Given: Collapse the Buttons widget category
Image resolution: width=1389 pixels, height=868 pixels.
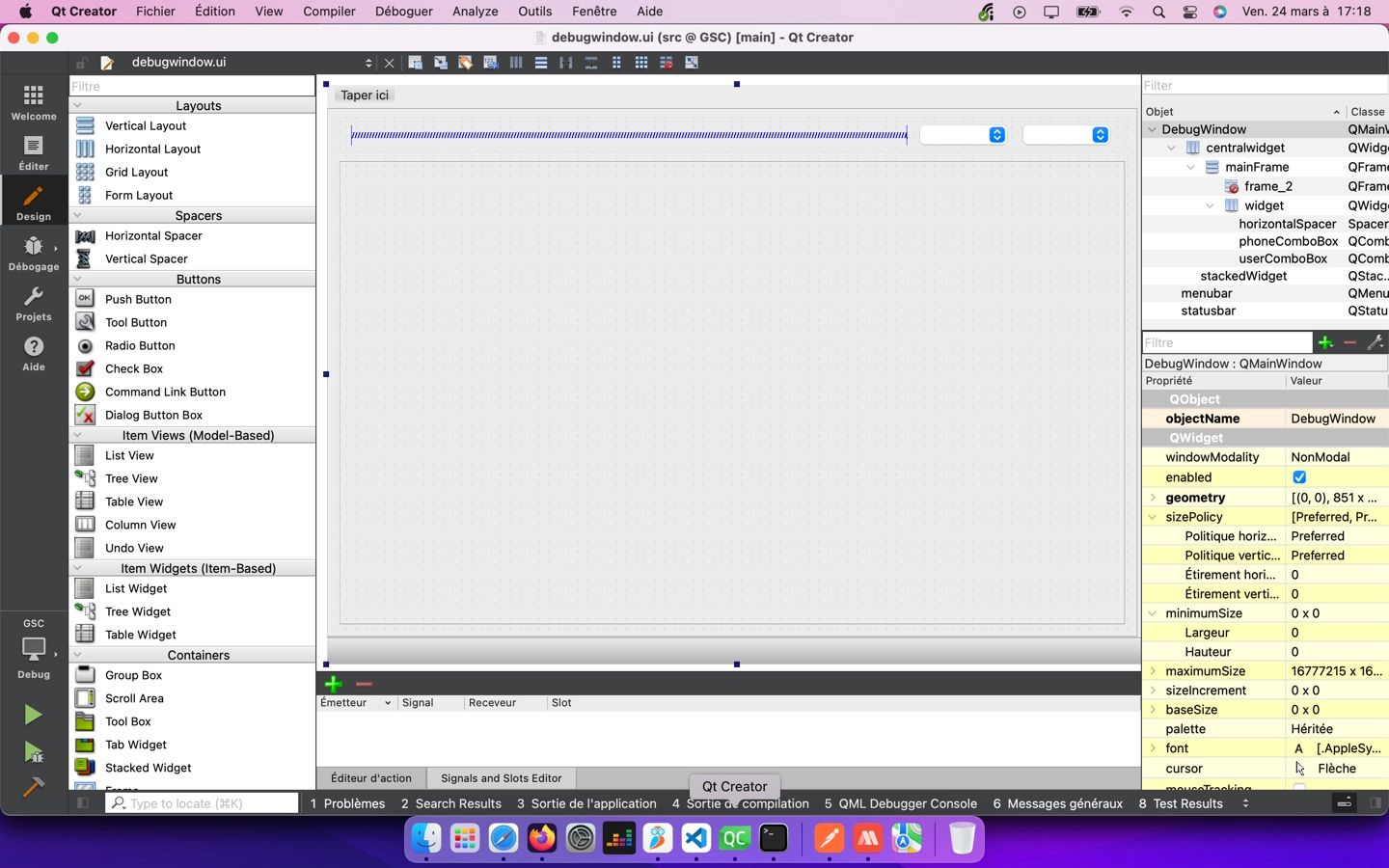Looking at the screenshot, I should point(78,279).
